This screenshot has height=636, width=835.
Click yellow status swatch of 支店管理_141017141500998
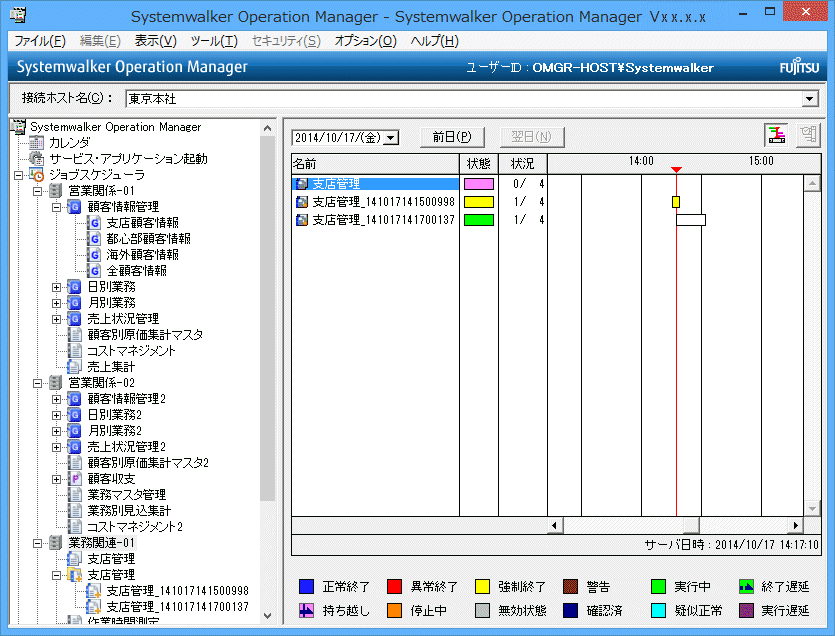(x=479, y=202)
